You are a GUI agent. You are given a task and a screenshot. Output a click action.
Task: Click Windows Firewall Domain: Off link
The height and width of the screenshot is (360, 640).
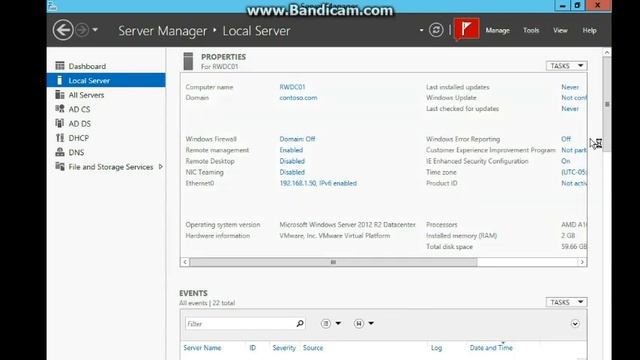click(x=297, y=139)
